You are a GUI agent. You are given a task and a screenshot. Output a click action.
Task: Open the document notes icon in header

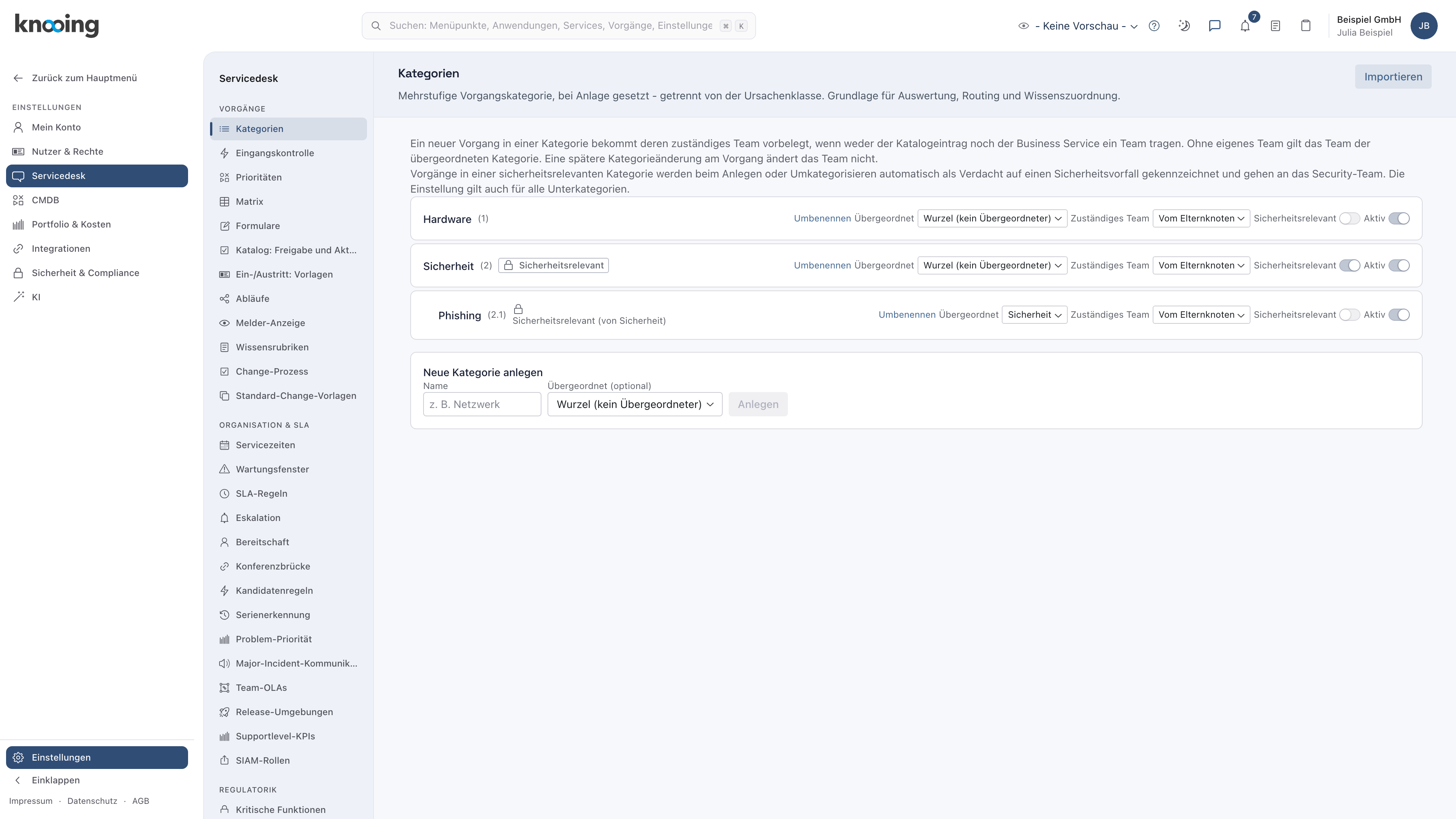pyautogui.click(x=1275, y=26)
